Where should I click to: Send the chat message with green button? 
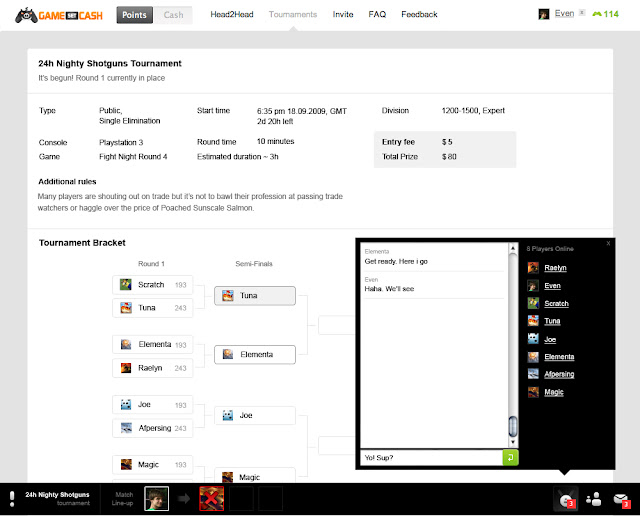pyautogui.click(x=510, y=458)
